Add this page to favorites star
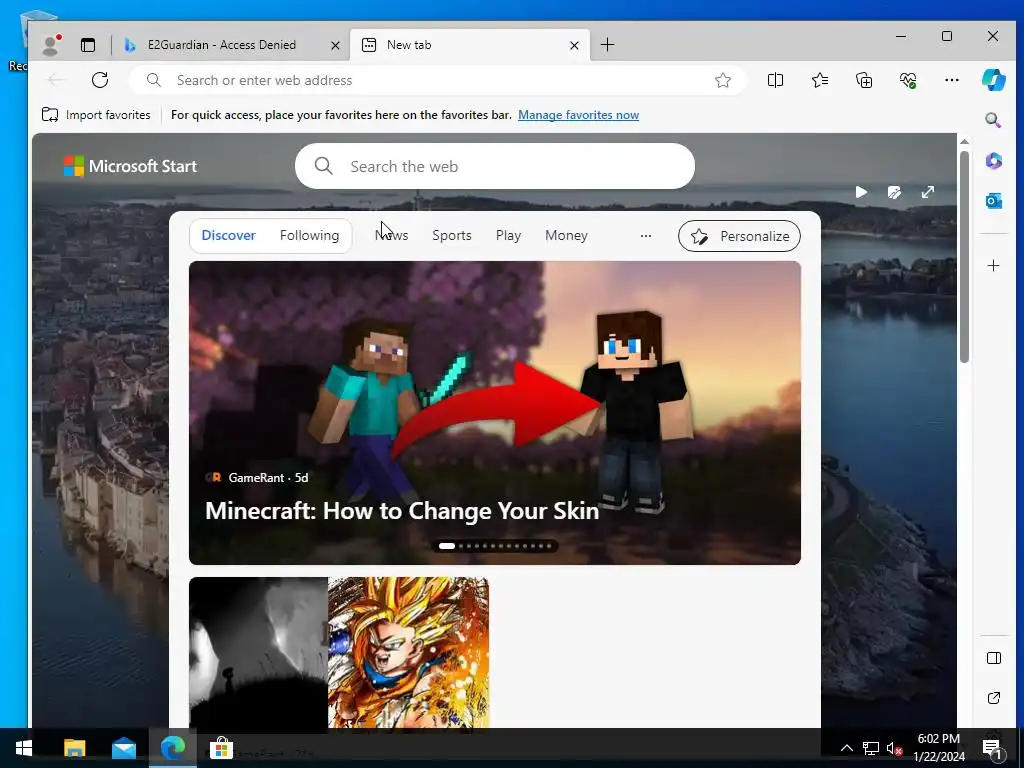The width and height of the screenshot is (1024, 768). pyautogui.click(x=722, y=80)
